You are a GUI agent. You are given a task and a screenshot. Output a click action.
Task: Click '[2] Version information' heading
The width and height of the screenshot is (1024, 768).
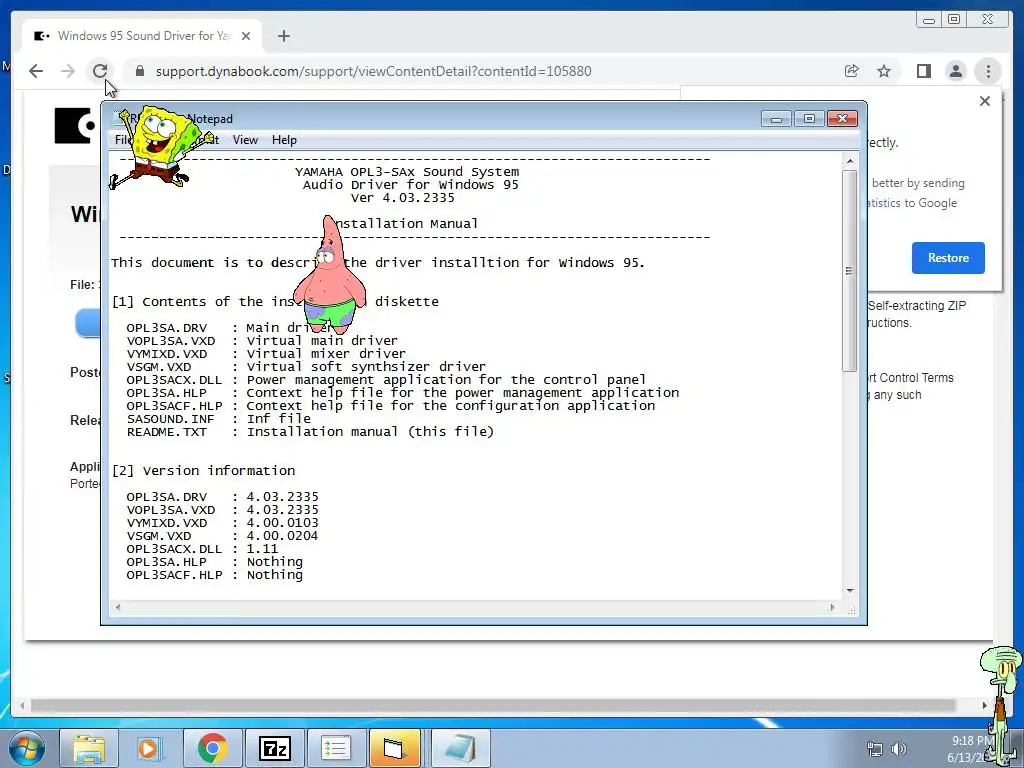point(203,471)
